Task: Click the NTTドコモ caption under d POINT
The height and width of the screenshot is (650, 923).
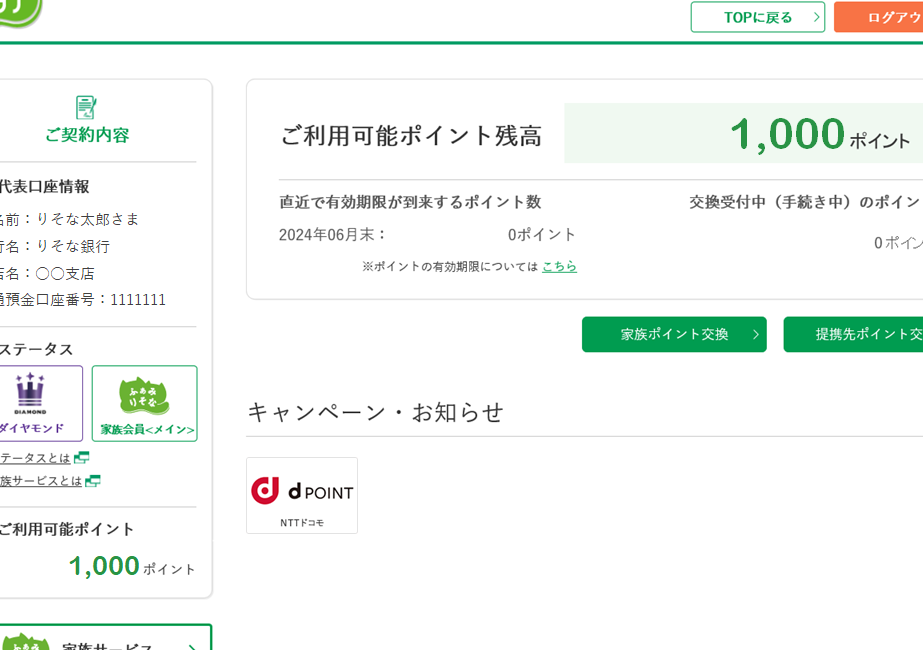Action: click(301, 522)
